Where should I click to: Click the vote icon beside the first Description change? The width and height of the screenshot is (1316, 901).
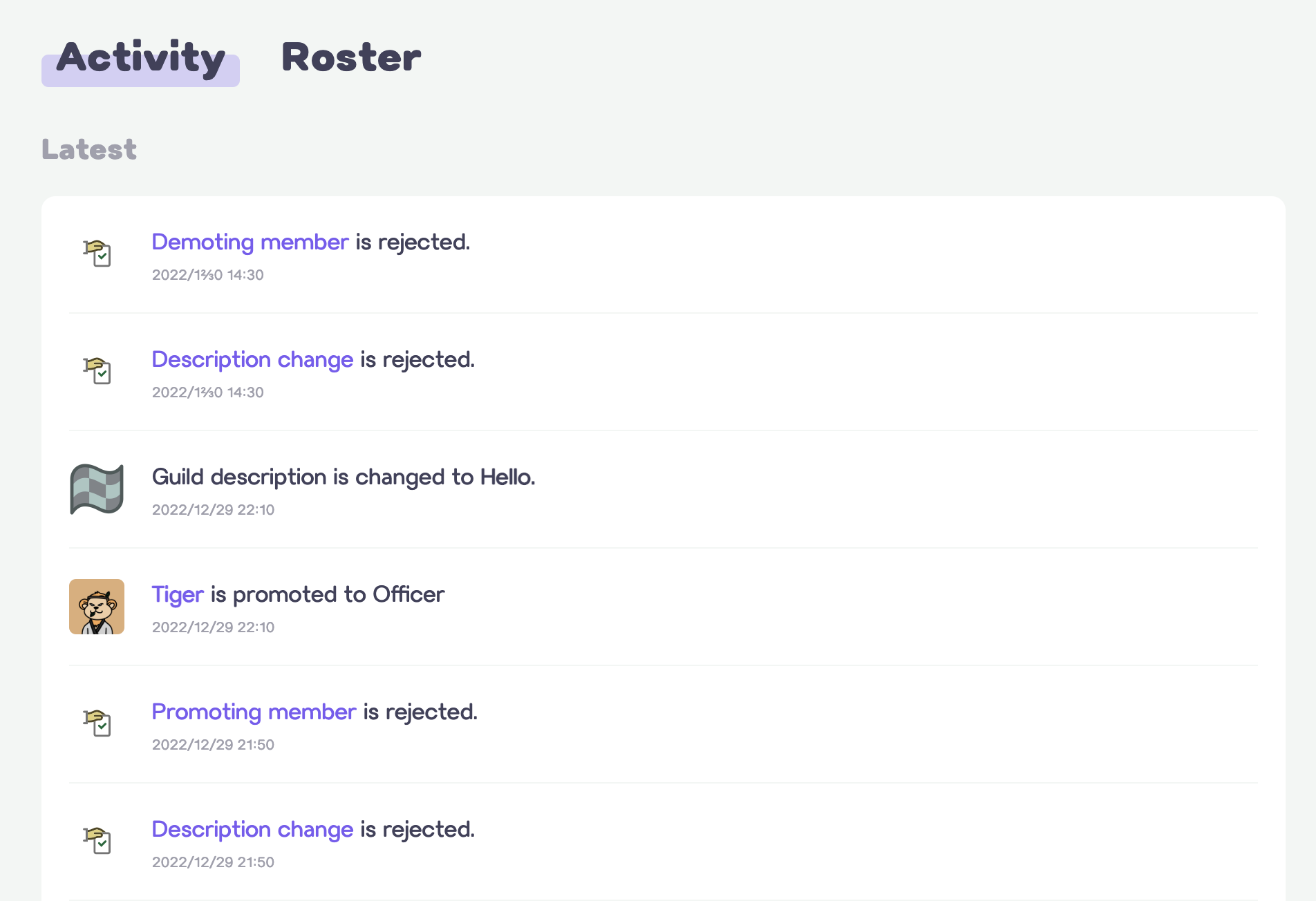97,371
